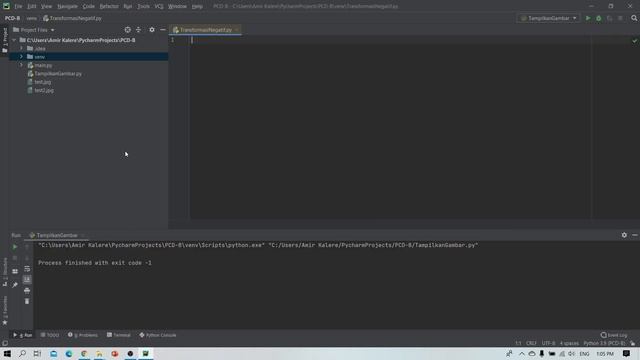Open Windows taskbar search

click(22, 353)
